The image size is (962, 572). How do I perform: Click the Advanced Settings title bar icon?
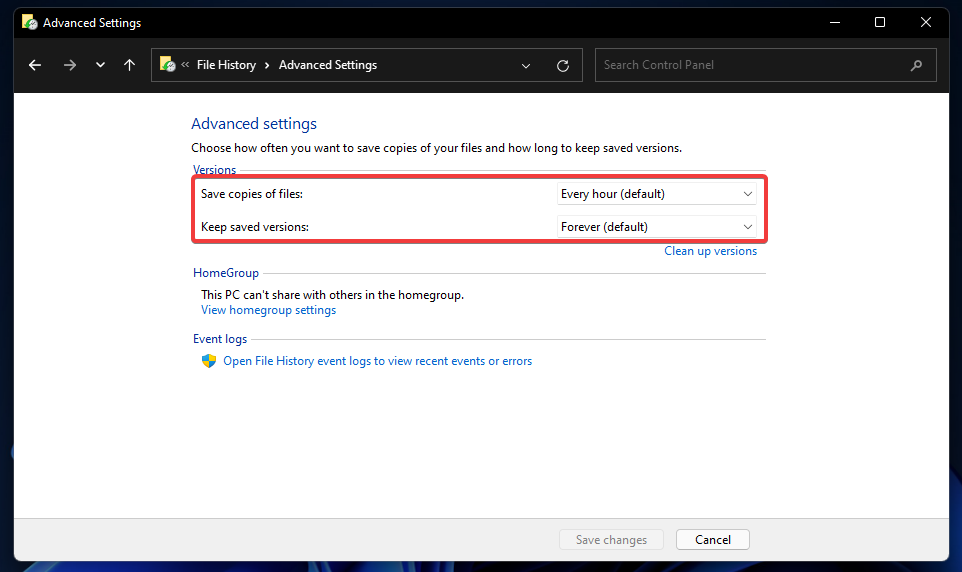30,22
